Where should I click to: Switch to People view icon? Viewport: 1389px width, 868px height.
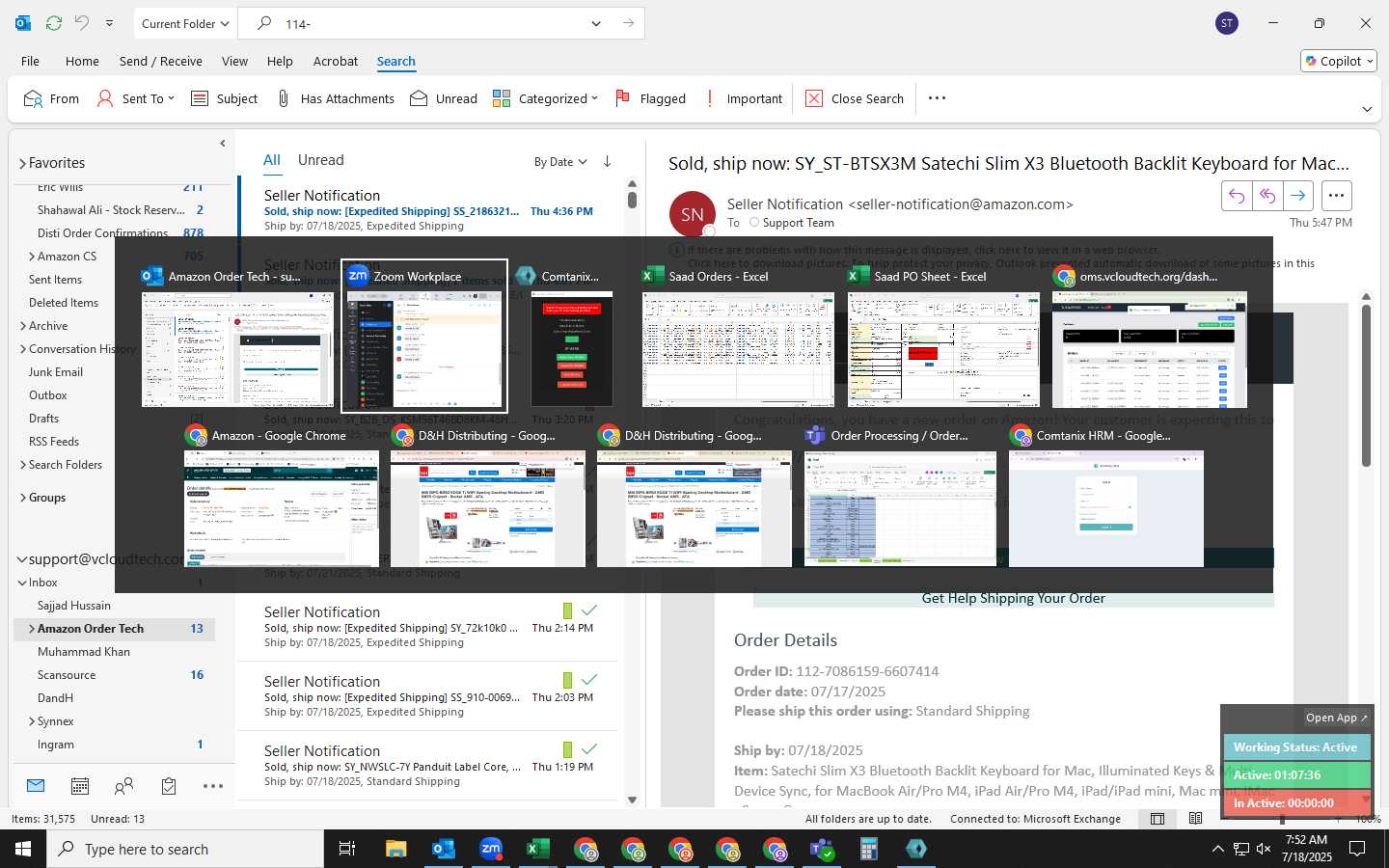click(x=124, y=786)
